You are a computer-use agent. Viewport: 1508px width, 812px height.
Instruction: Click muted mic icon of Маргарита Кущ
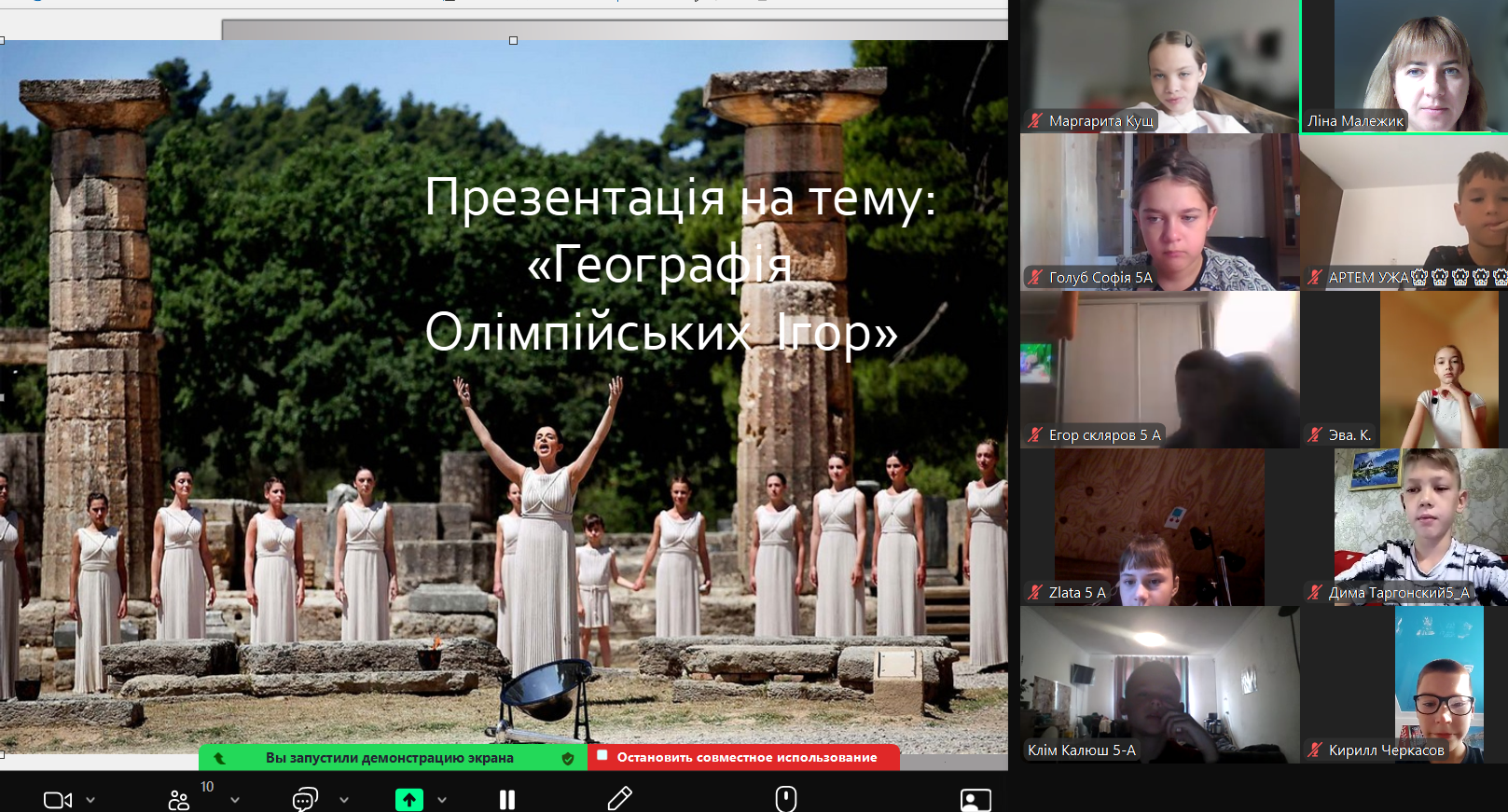click(1035, 120)
